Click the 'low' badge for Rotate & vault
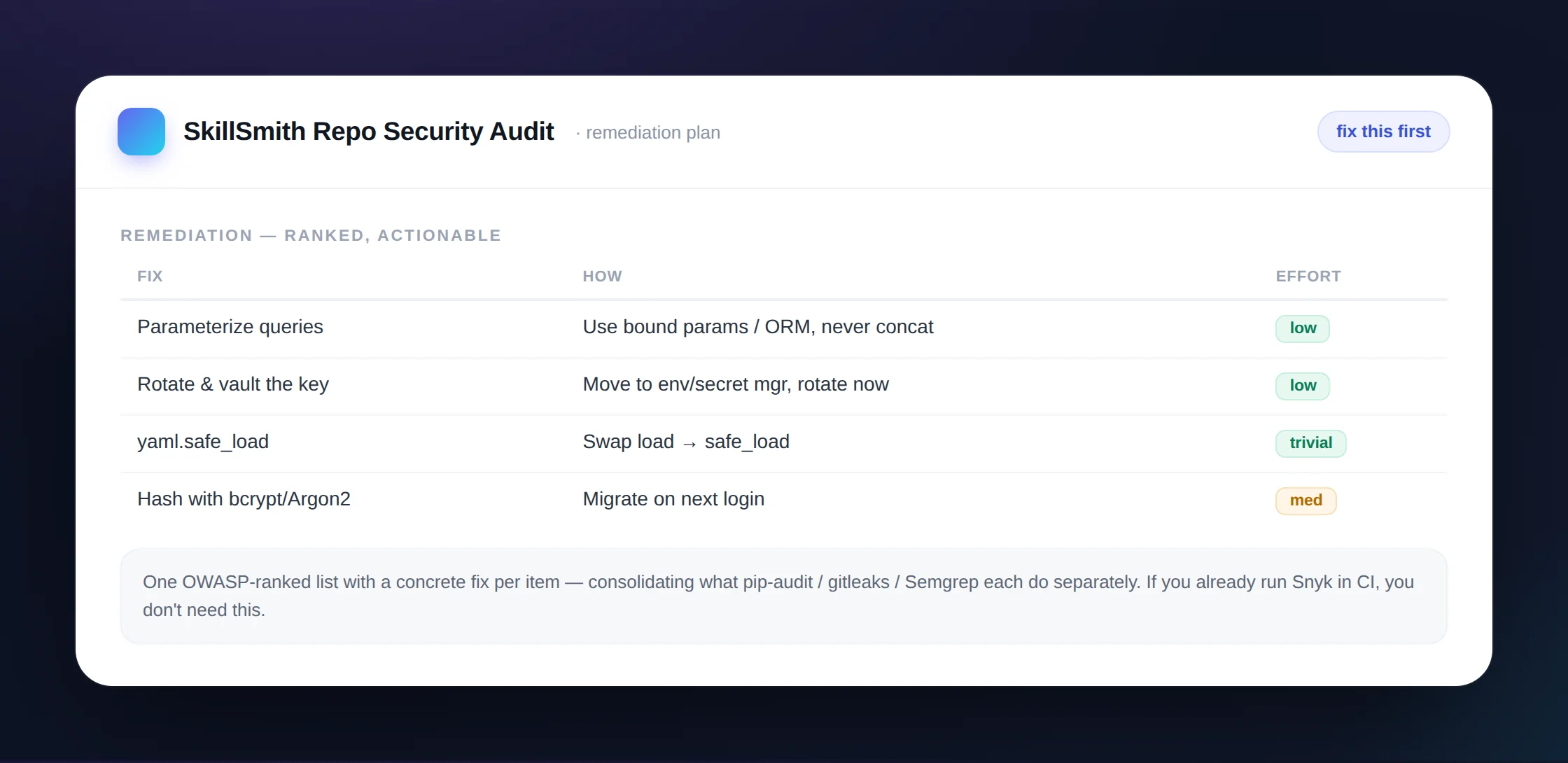1568x763 pixels. click(x=1303, y=386)
